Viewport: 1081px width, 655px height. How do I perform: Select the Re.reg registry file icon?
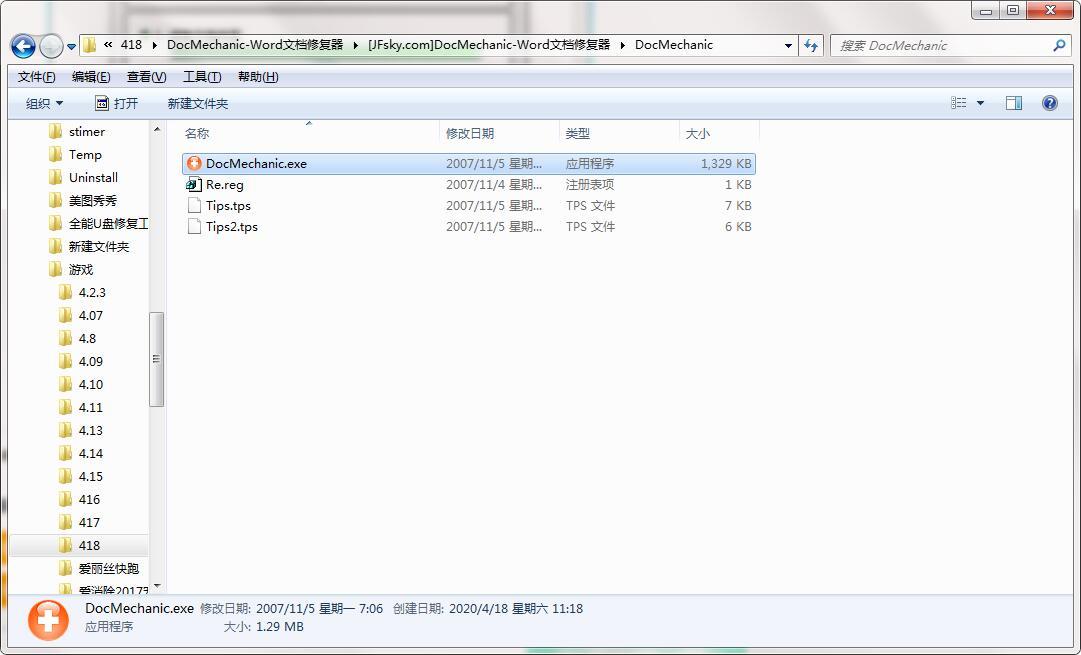pos(194,185)
